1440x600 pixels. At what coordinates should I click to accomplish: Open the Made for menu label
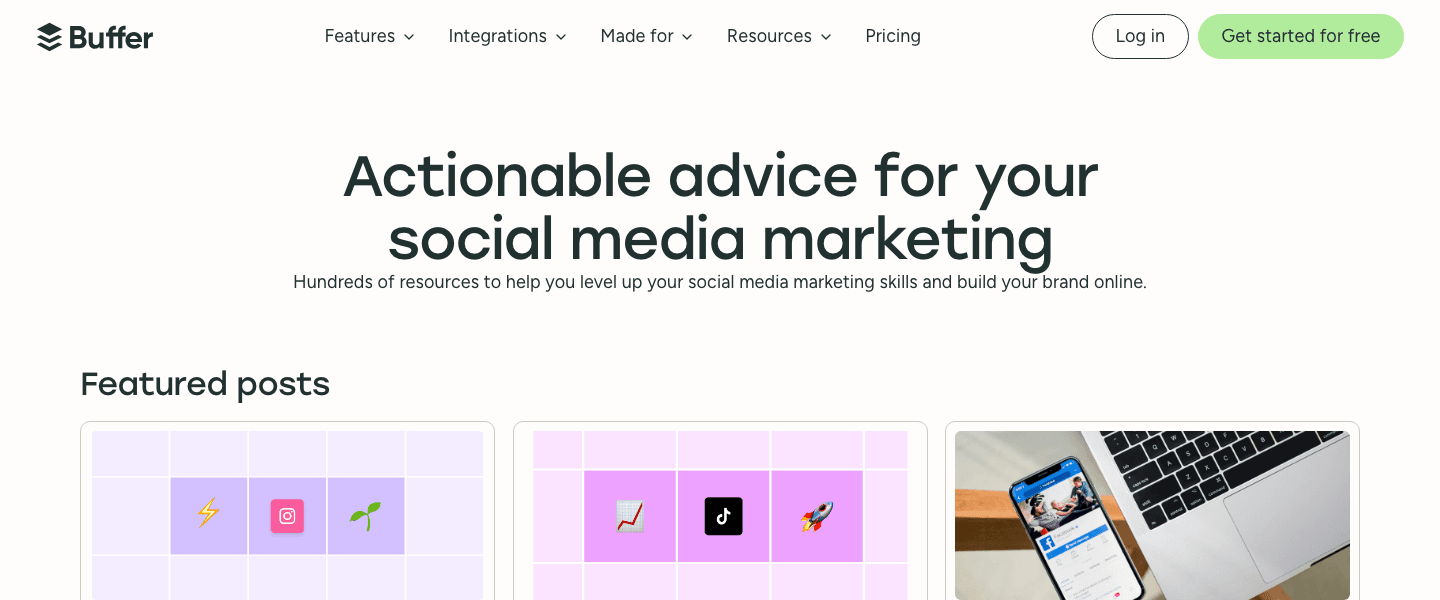point(637,36)
